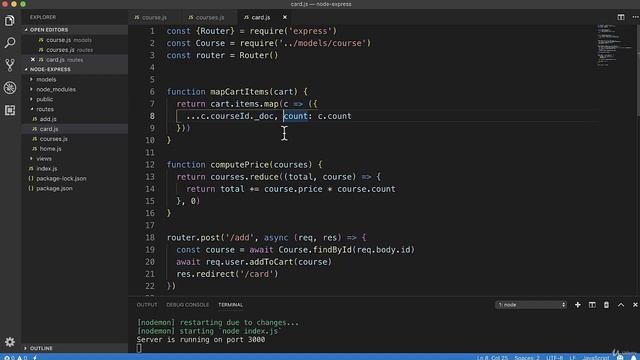
Task: Change language mode via JavaScript status
Action: pyautogui.click(x=596, y=358)
